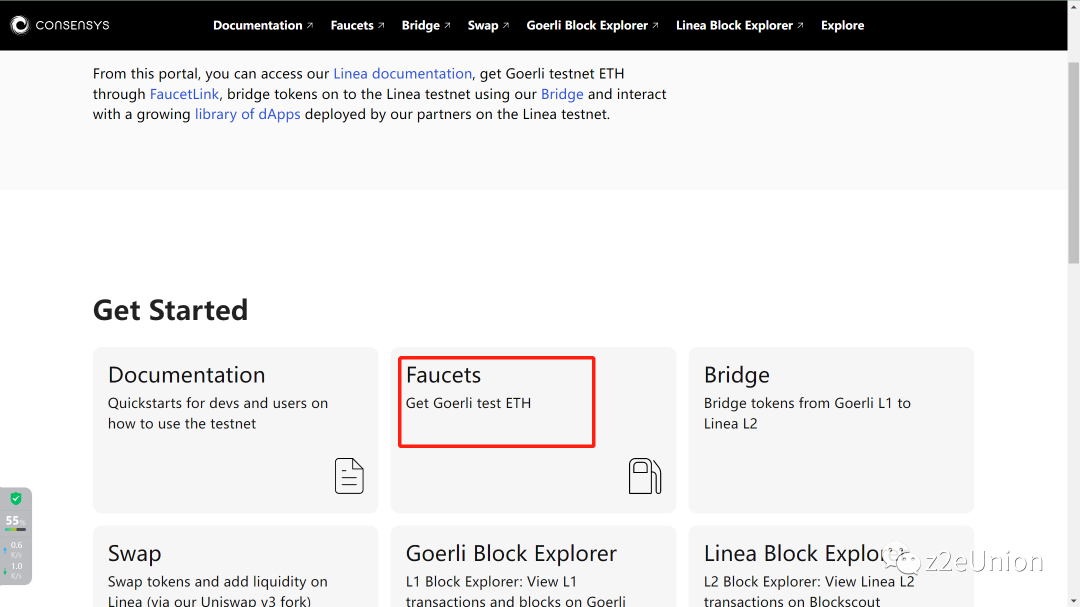Open the Faucets card heading
The height and width of the screenshot is (607, 1080).
click(443, 375)
